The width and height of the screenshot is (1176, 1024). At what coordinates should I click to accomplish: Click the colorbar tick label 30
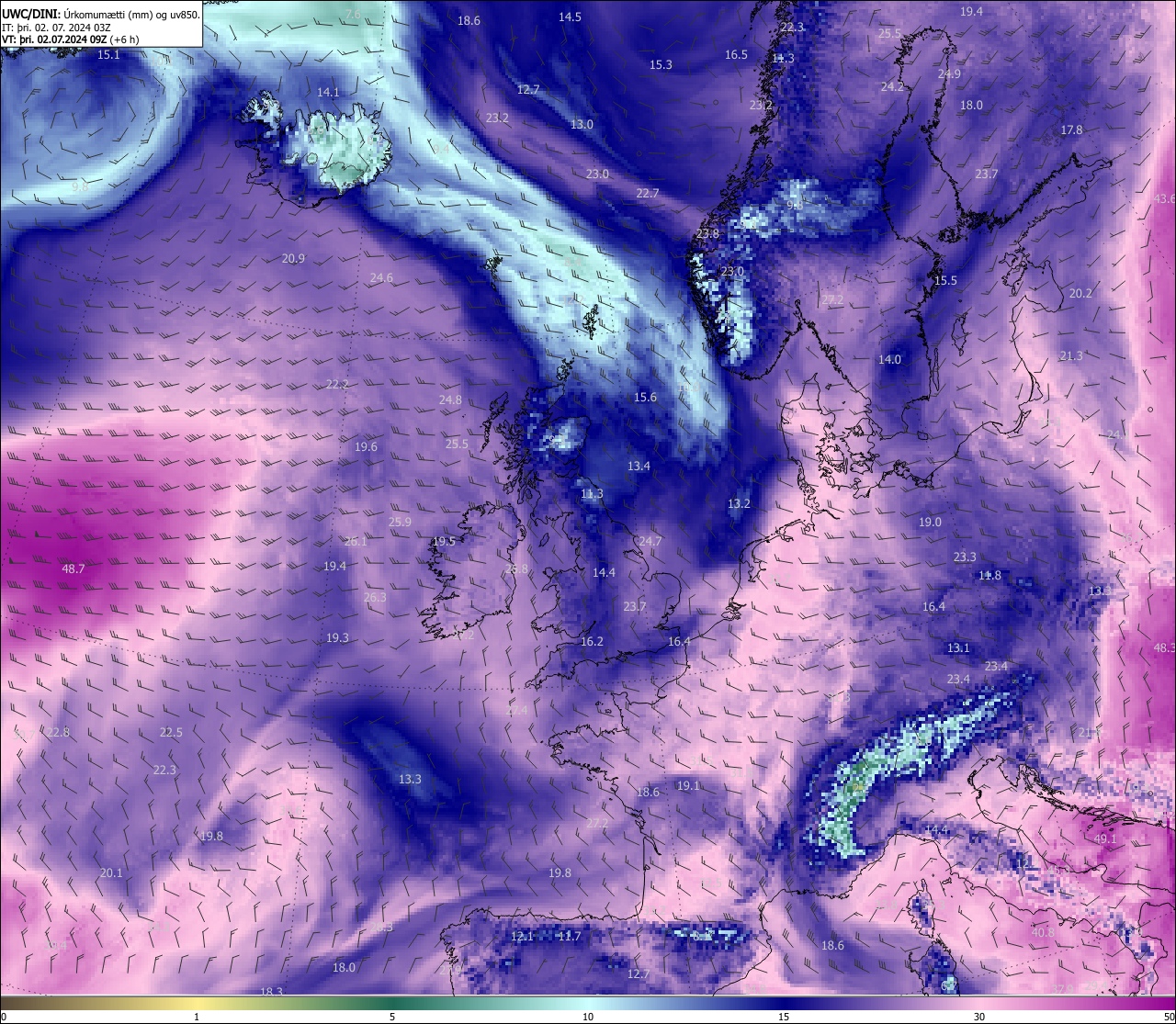pos(979,1017)
